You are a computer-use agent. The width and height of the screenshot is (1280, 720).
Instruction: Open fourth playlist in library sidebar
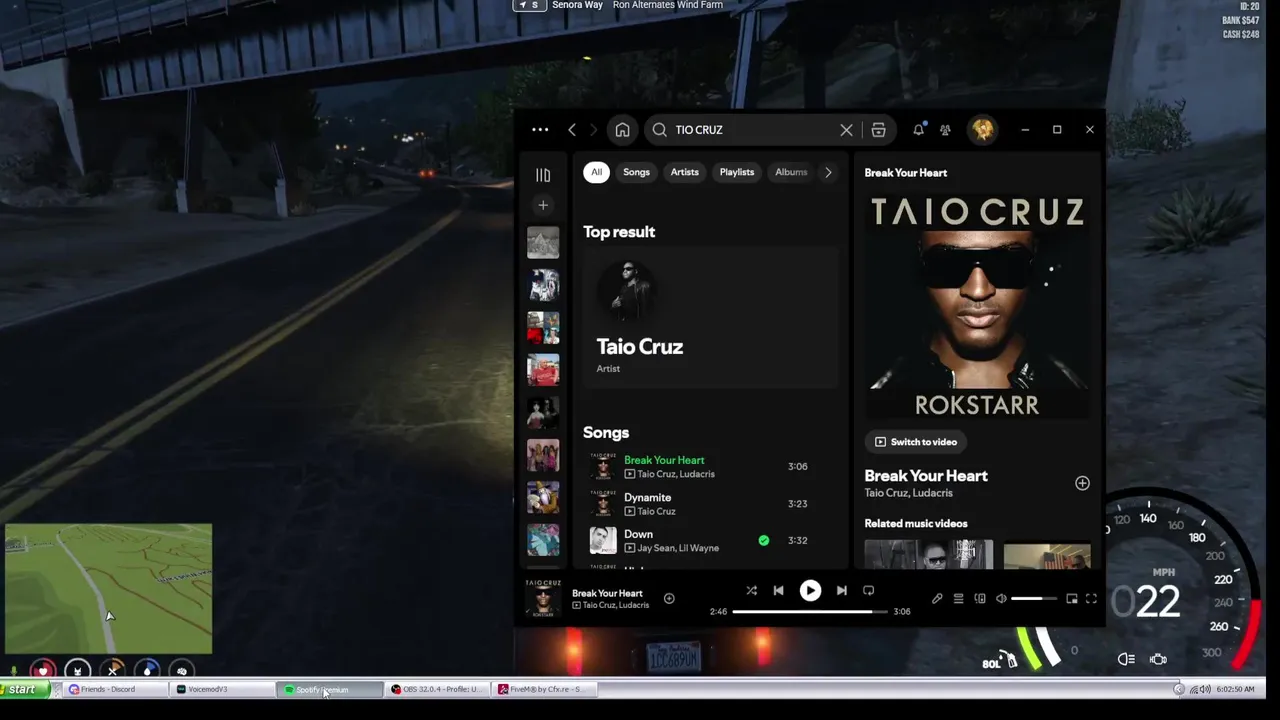[543, 370]
